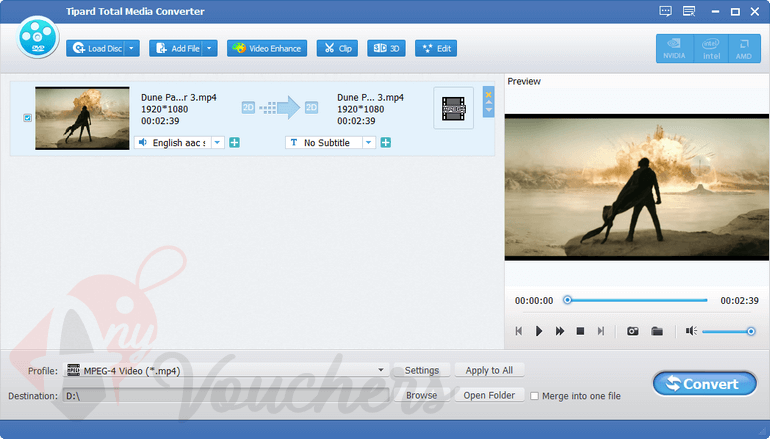Adjust the volume slider
This screenshot has width=770, height=439.
pos(728,331)
